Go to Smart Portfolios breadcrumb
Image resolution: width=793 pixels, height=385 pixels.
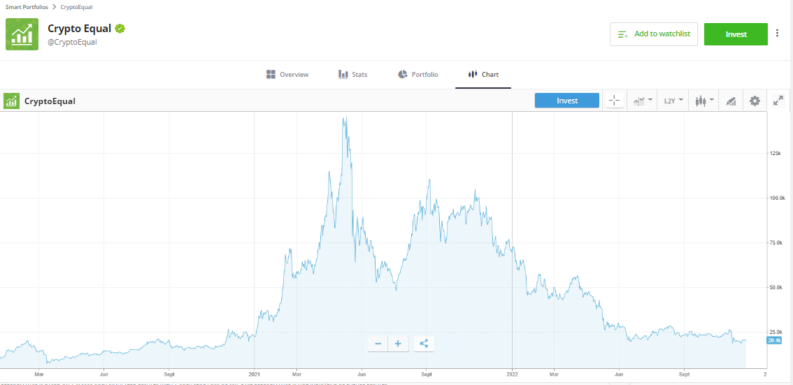[x=27, y=7]
